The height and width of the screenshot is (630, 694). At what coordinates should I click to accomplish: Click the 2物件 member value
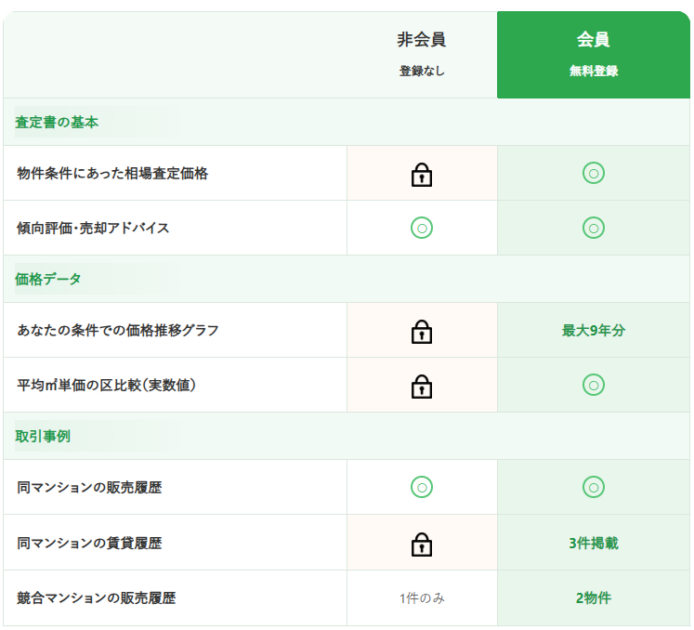(x=593, y=598)
